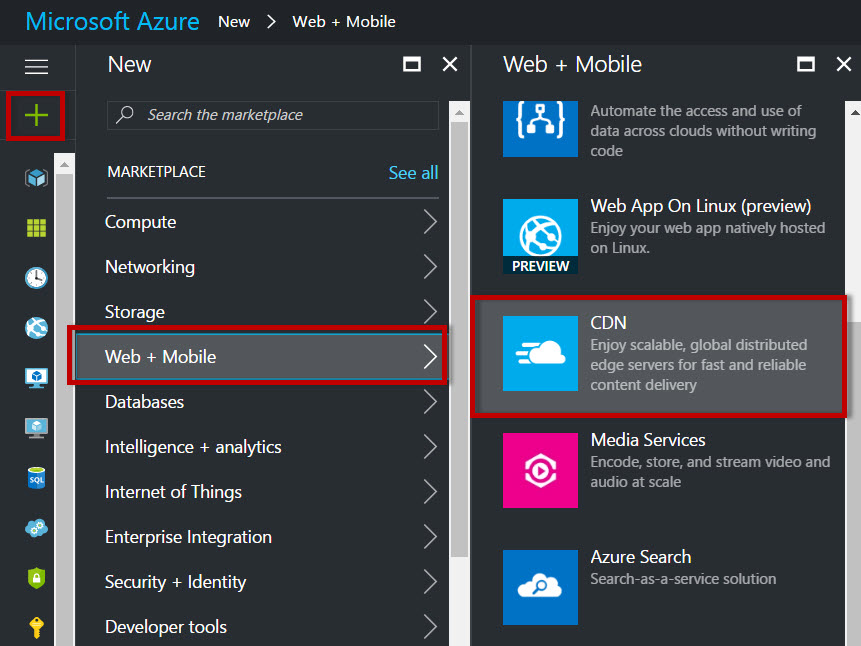Image resolution: width=861 pixels, height=646 pixels.
Task: Click the New blade scroll up arrow
Action: 459,113
